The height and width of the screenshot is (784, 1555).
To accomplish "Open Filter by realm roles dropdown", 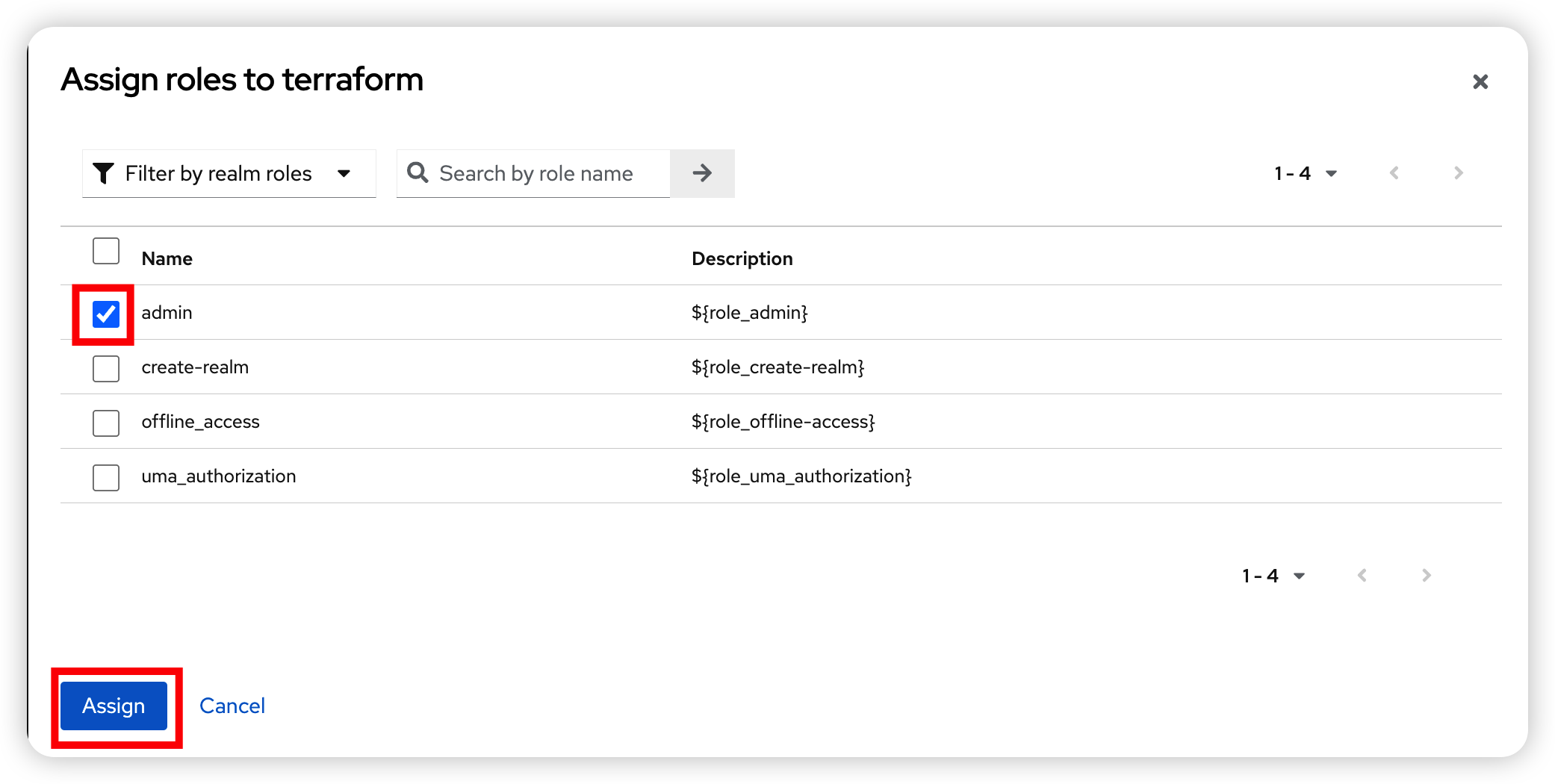I will (x=229, y=173).
